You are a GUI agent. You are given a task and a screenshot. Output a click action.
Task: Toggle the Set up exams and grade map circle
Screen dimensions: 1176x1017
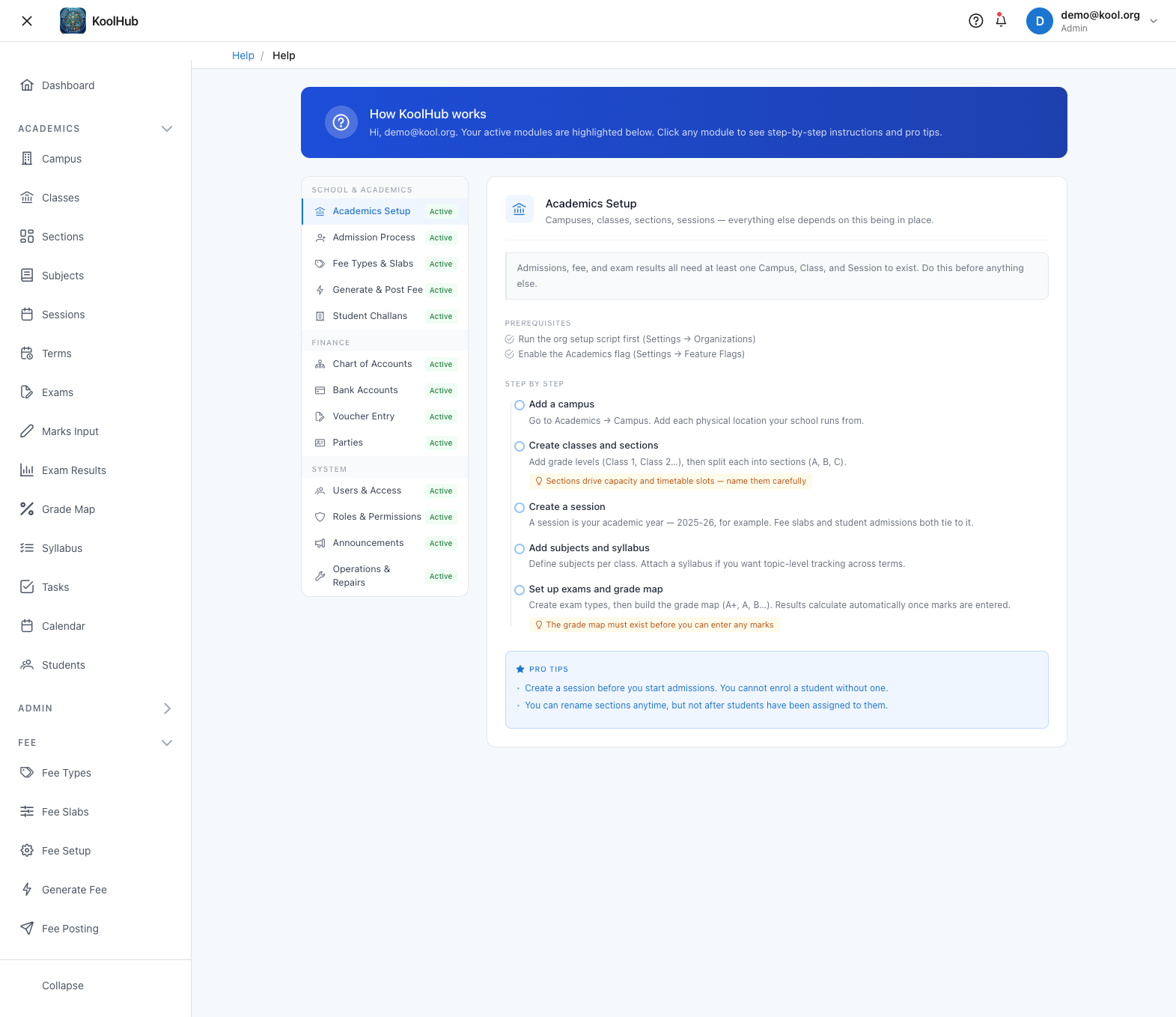coord(520,590)
